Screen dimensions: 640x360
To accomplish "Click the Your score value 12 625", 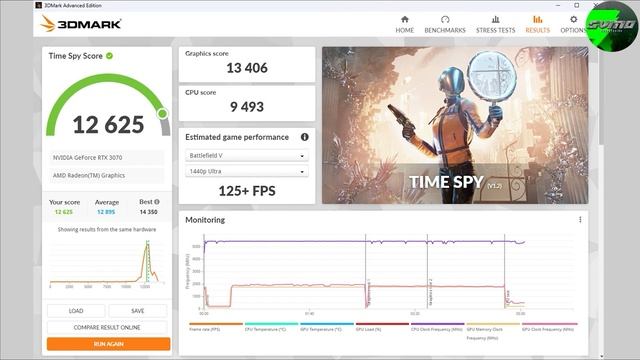I will pos(64,212).
